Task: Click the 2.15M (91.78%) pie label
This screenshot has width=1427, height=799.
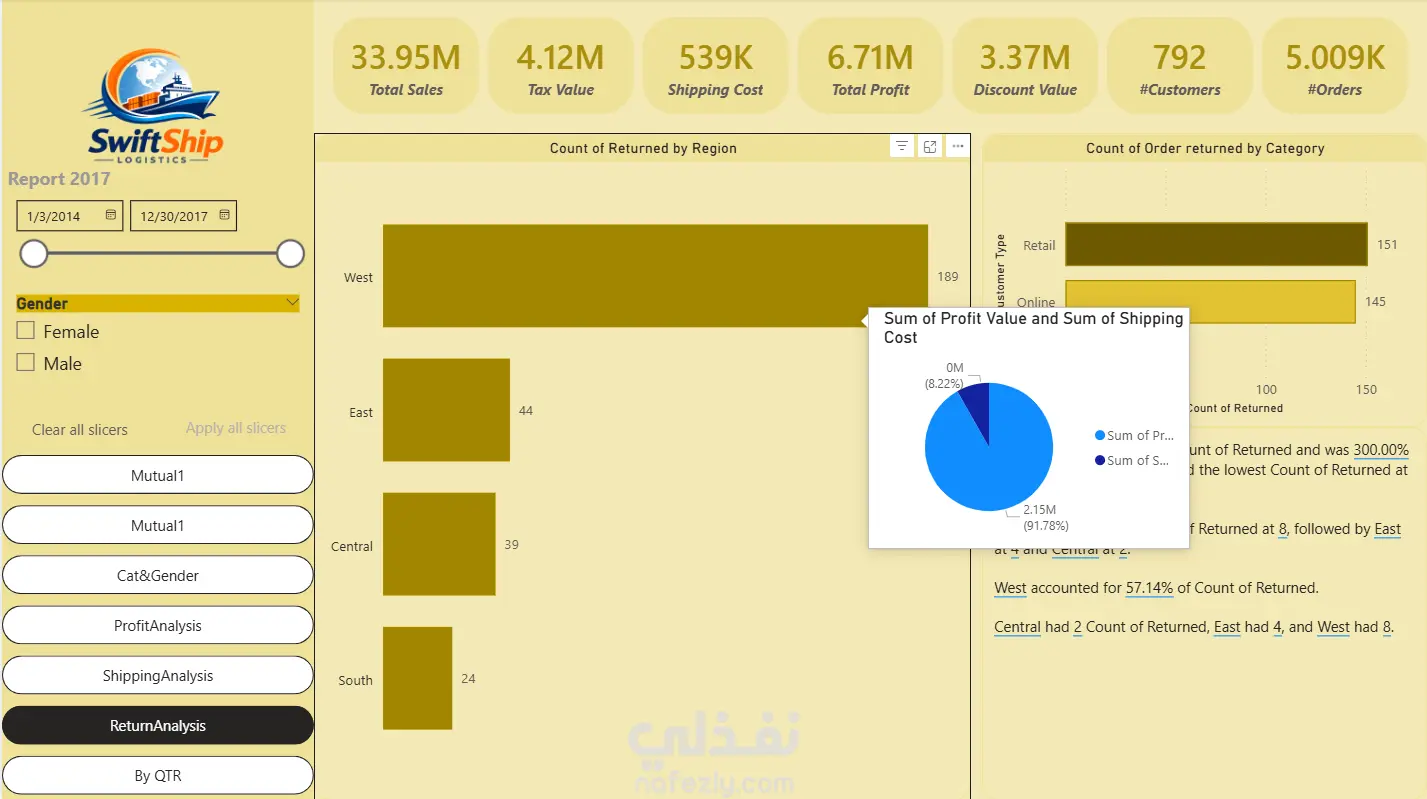Action: tap(1046, 518)
